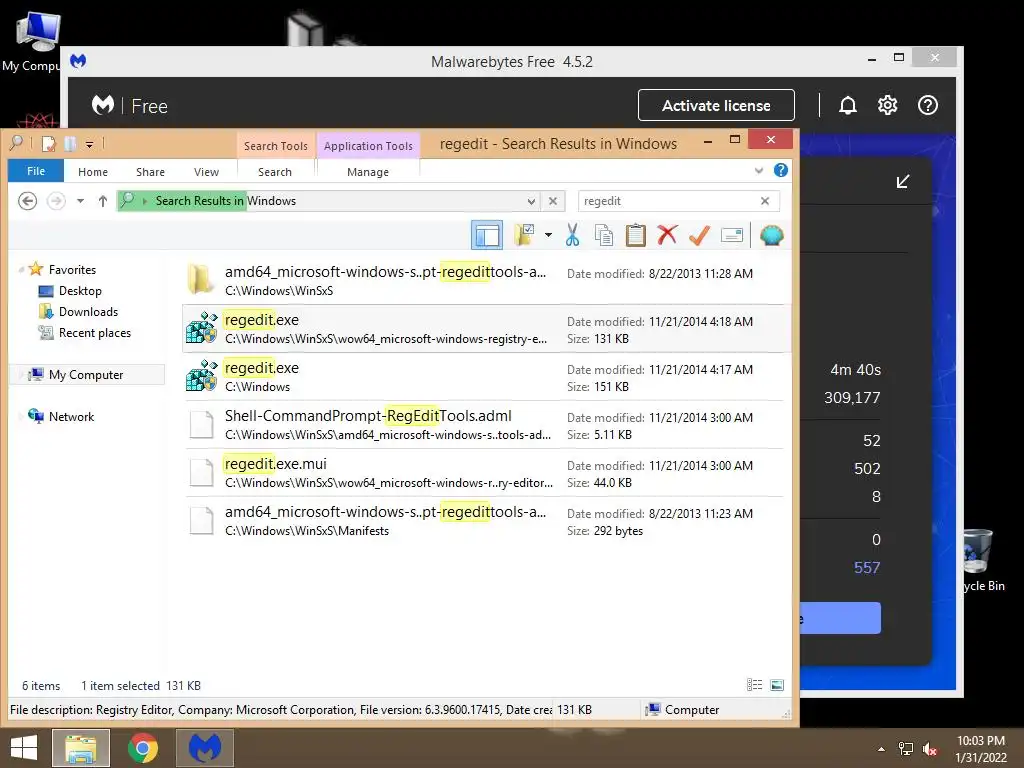
Task: Expand the address bar history dropdown
Action: pos(532,201)
